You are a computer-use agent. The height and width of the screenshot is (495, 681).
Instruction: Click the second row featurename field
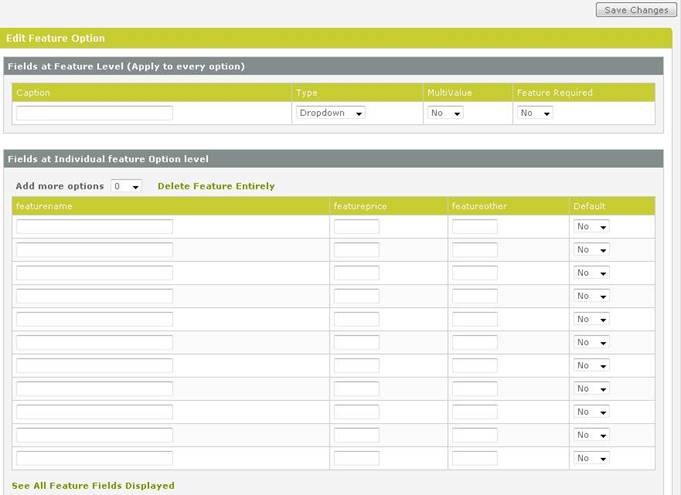tap(94, 250)
